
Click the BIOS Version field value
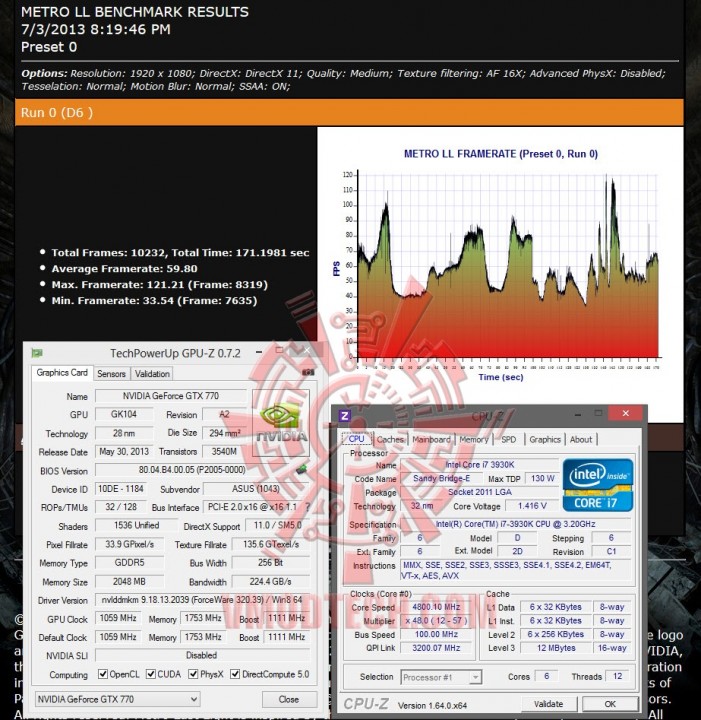(x=192, y=470)
